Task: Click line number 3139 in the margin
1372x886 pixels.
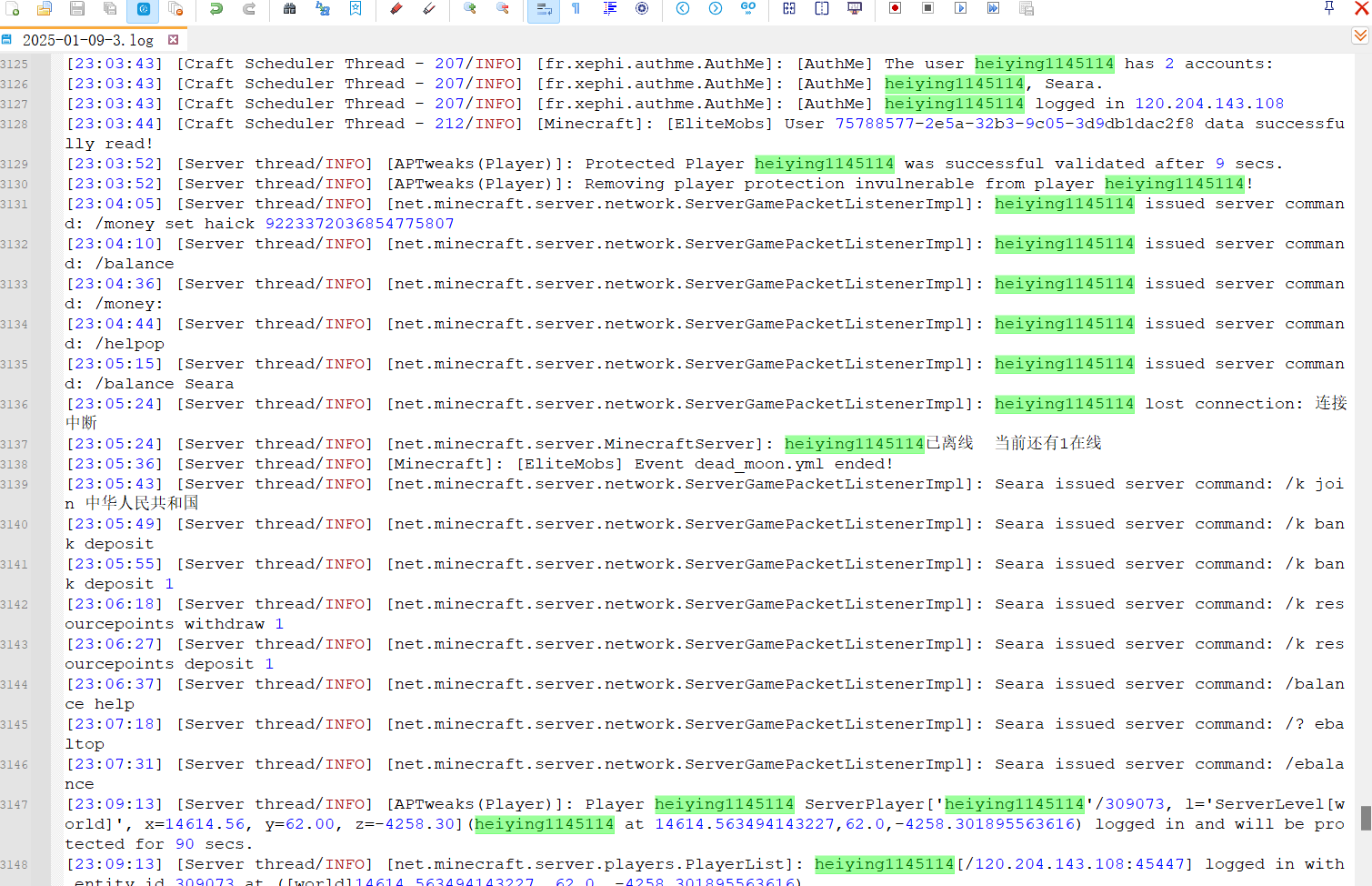Action: 15,485
